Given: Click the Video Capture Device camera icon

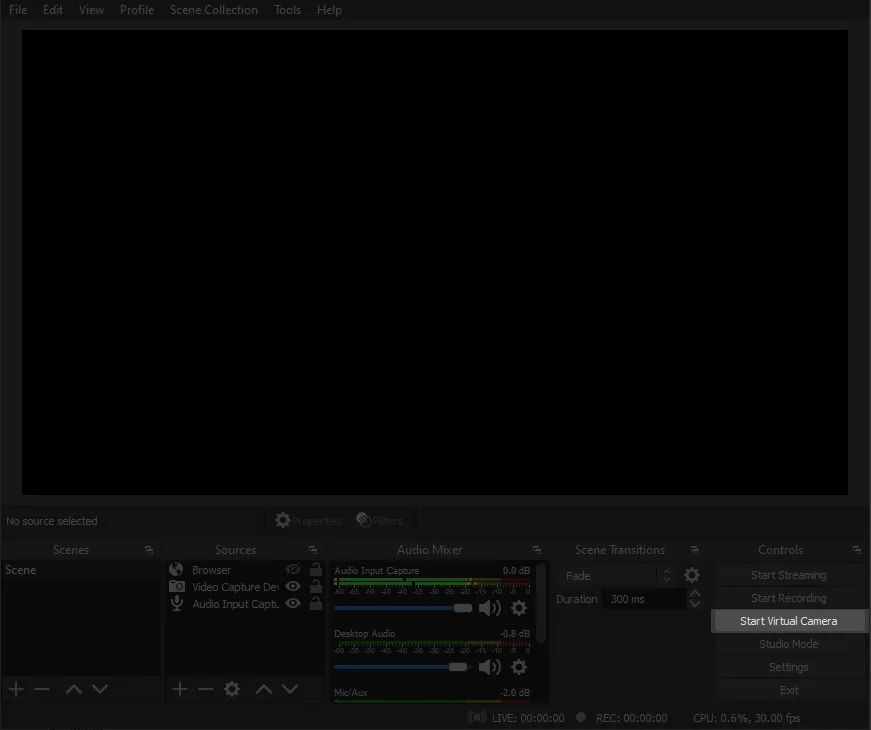Looking at the screenshot, I should 177,587.
